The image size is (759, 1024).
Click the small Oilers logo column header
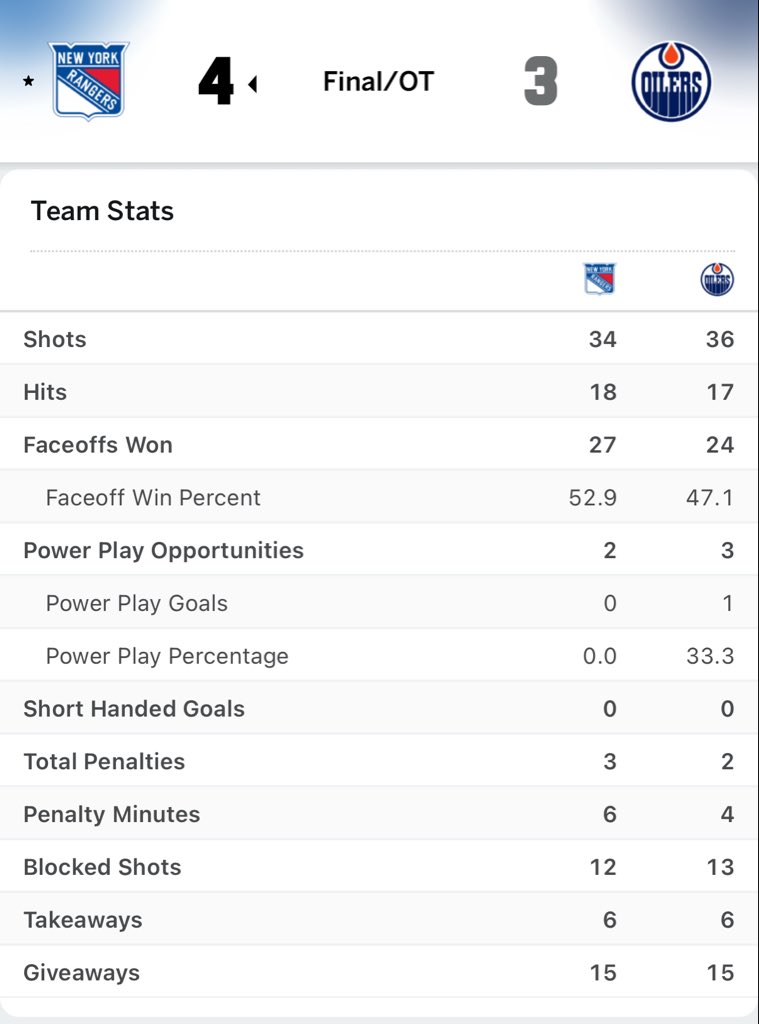click(717, 279)
